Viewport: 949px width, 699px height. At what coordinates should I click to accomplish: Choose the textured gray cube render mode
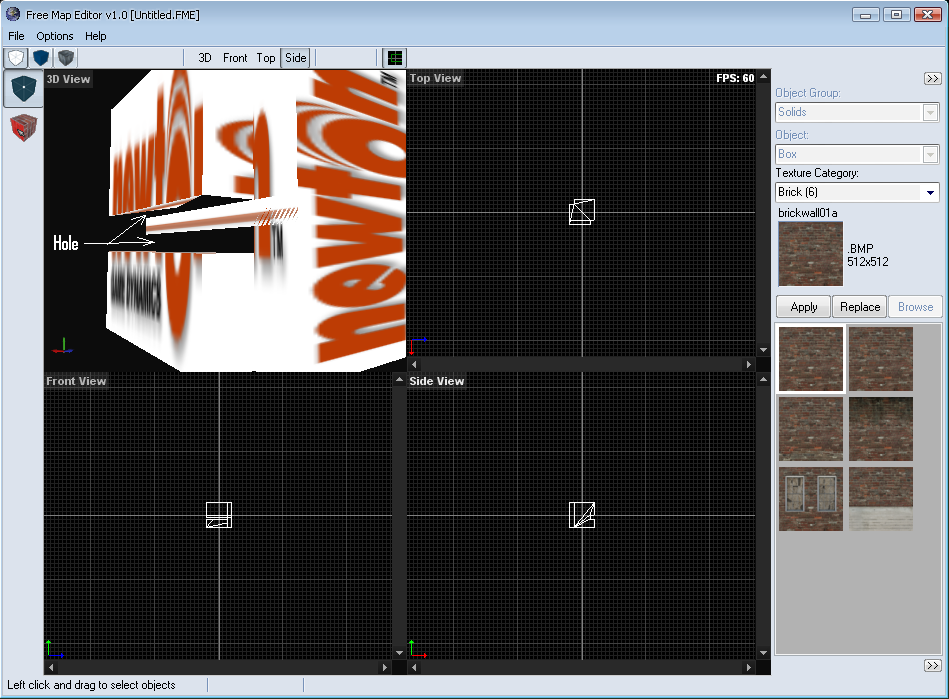(66, 58)
